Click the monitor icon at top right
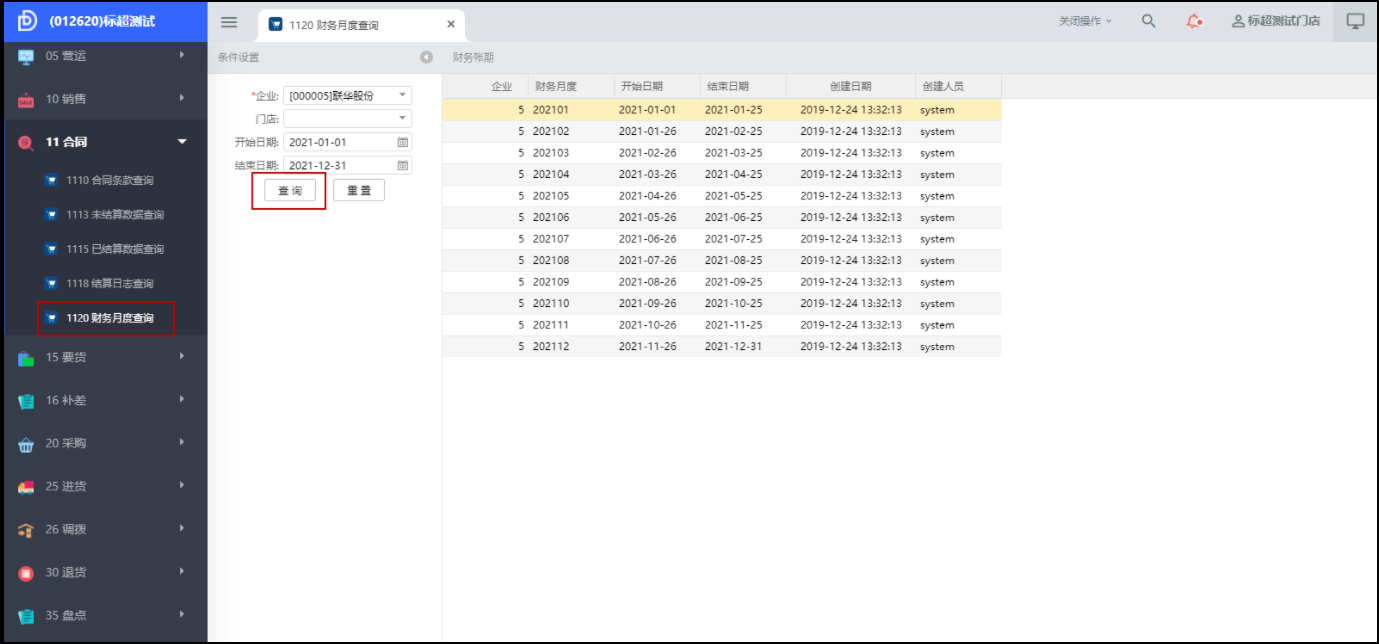1379x644 pixels. click(x=1355, y=21)
